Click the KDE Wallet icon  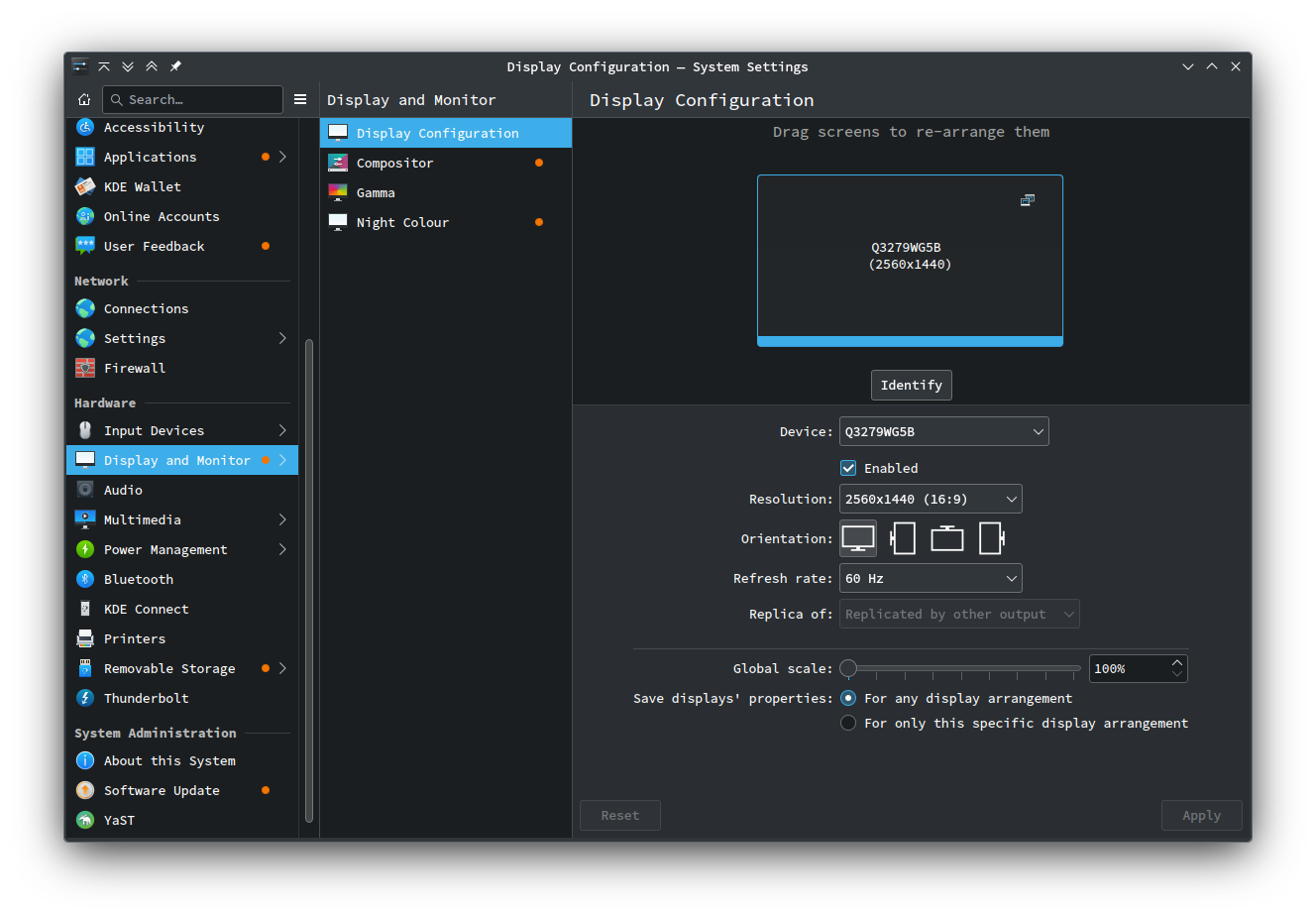tap(85, 186)
